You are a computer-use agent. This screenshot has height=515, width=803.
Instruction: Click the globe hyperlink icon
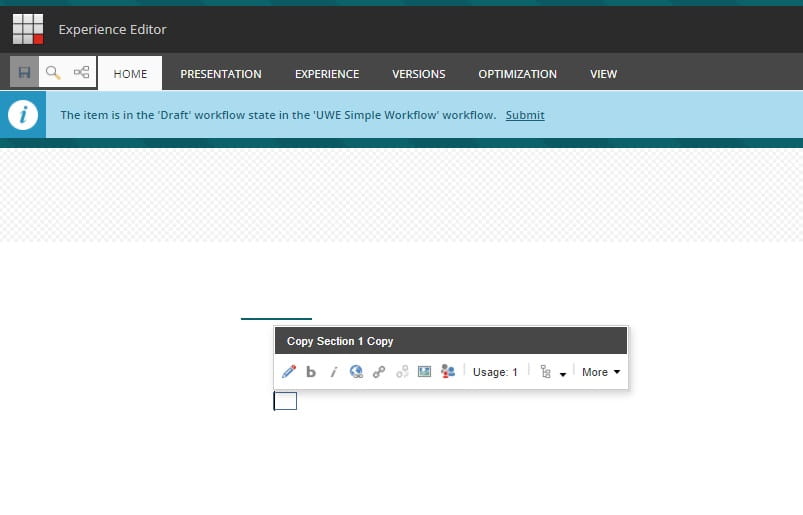[356, 372]
